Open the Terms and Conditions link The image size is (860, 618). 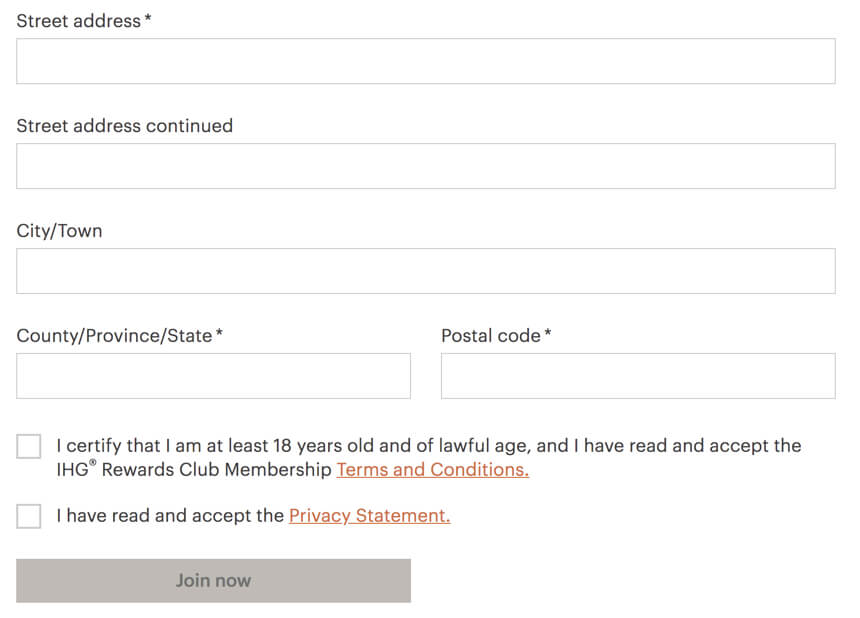(433, 469)
